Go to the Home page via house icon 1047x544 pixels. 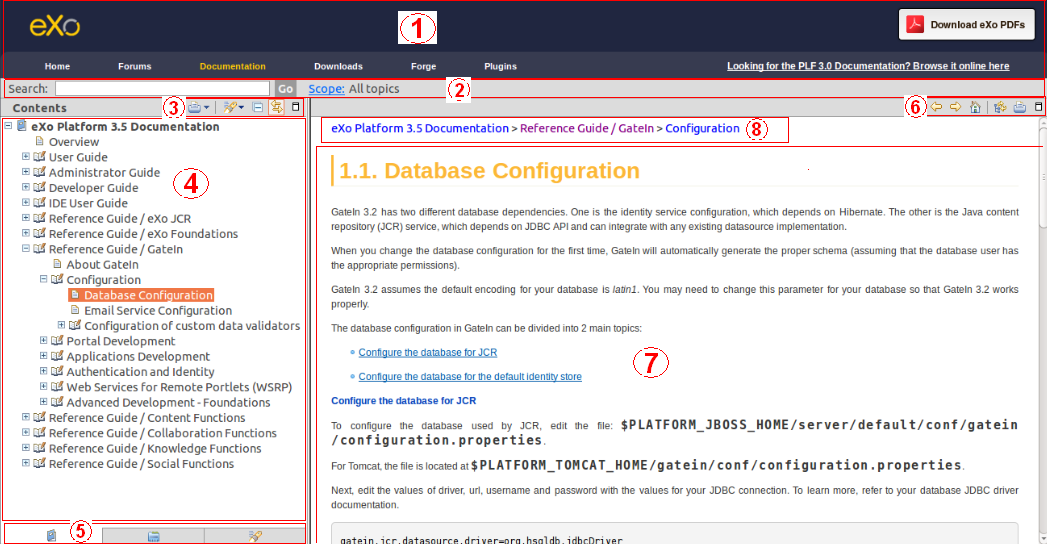tap(976, 107)
